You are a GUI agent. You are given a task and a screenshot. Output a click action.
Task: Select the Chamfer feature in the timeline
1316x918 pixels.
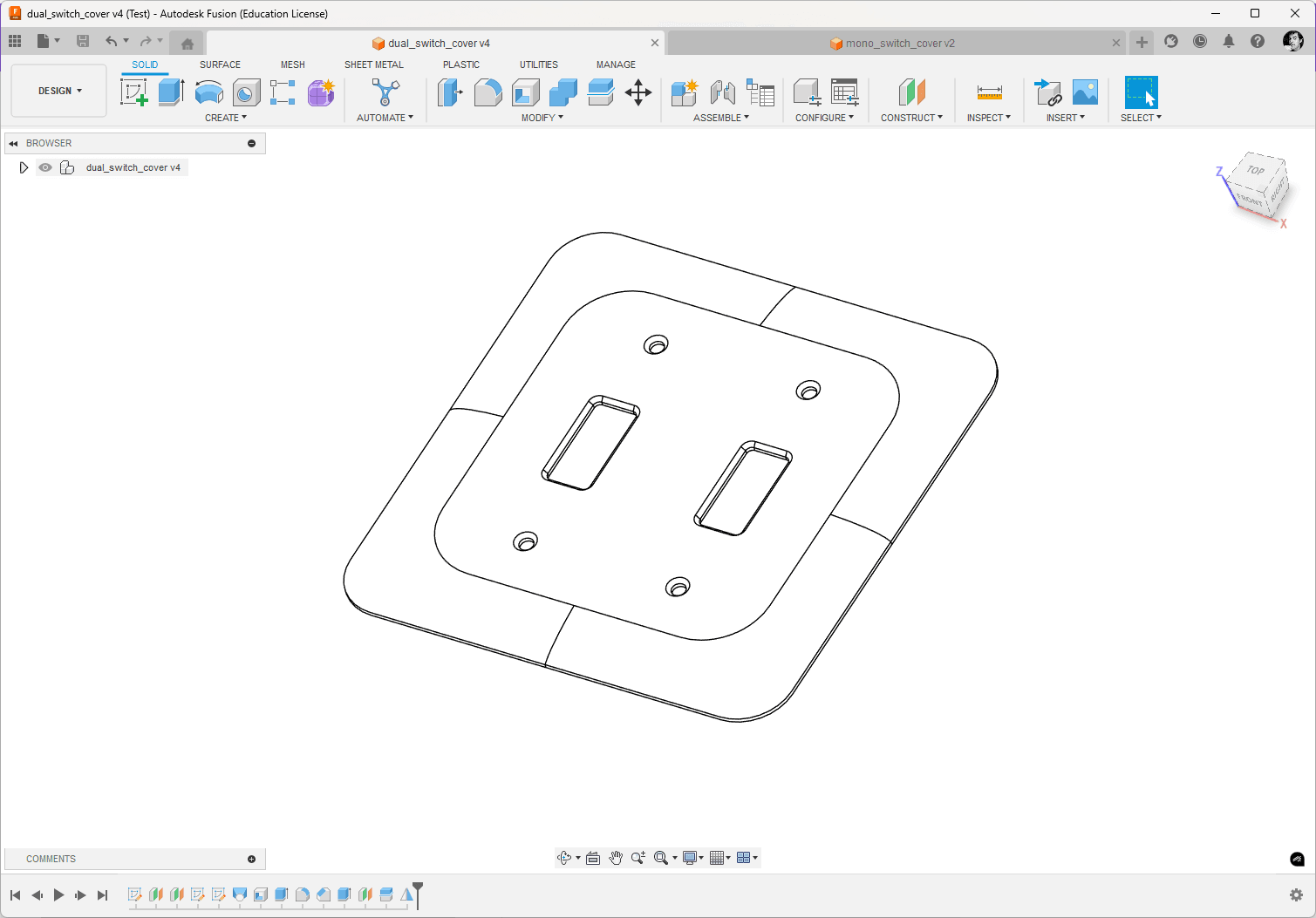pyautogui.click(x=324, y=894)
